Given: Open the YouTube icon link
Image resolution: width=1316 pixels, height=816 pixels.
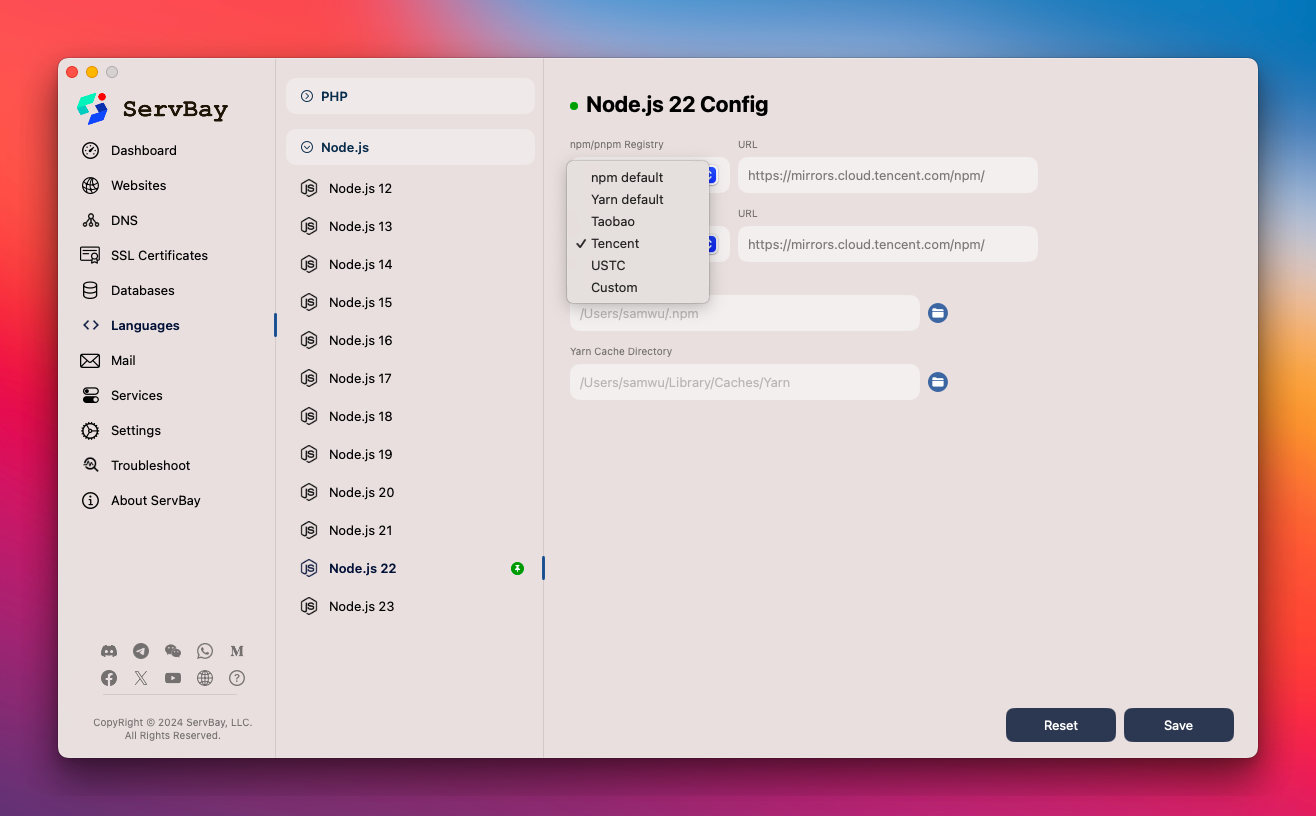Looking at the screenshot, I should [x=173, y=678].
